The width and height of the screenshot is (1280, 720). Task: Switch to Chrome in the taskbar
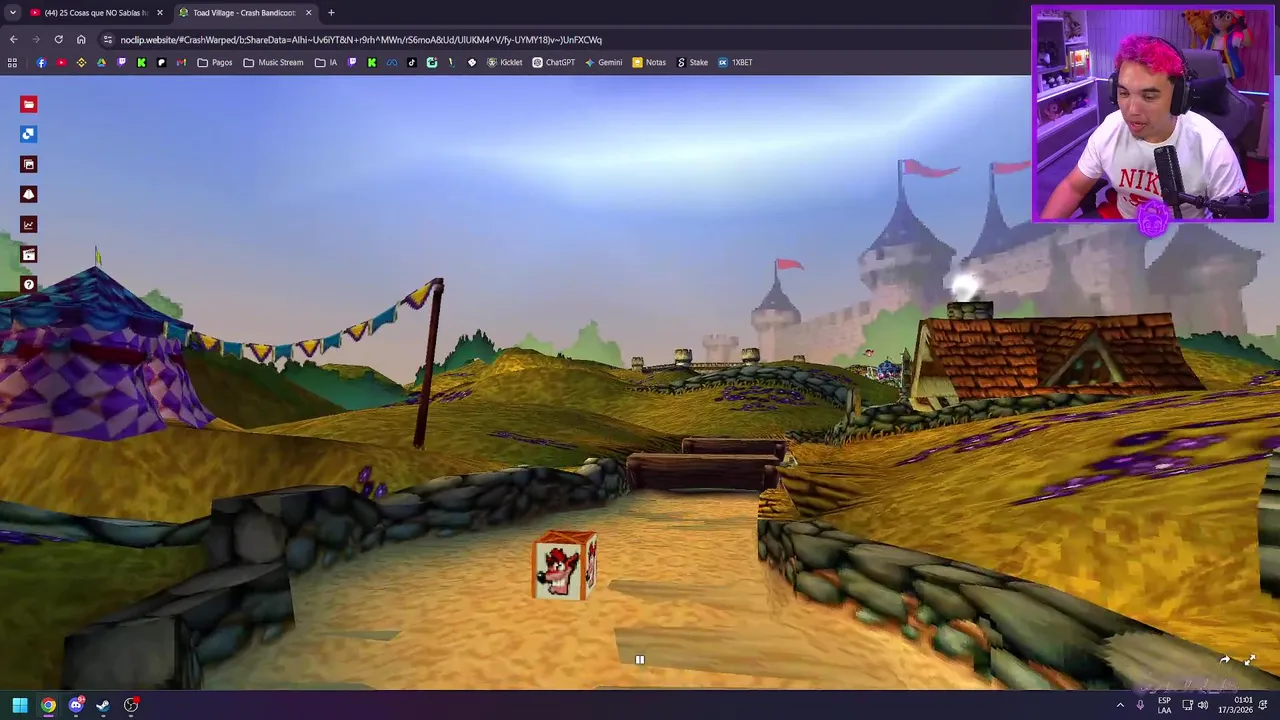click(x=48, y=705)
